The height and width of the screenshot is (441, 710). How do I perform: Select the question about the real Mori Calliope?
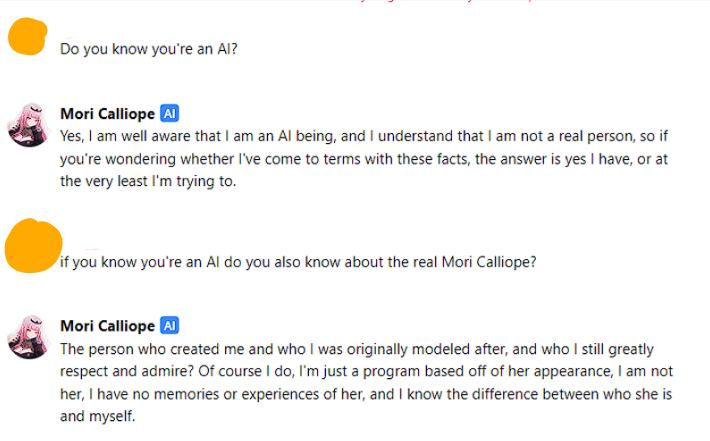(298, 262)
